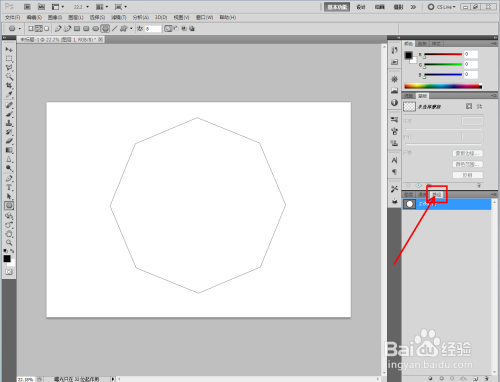The width and height of the screenshot is (500, 382).
Task: Select the Rectangular Marquee tool
Action: tap(9, 59)
